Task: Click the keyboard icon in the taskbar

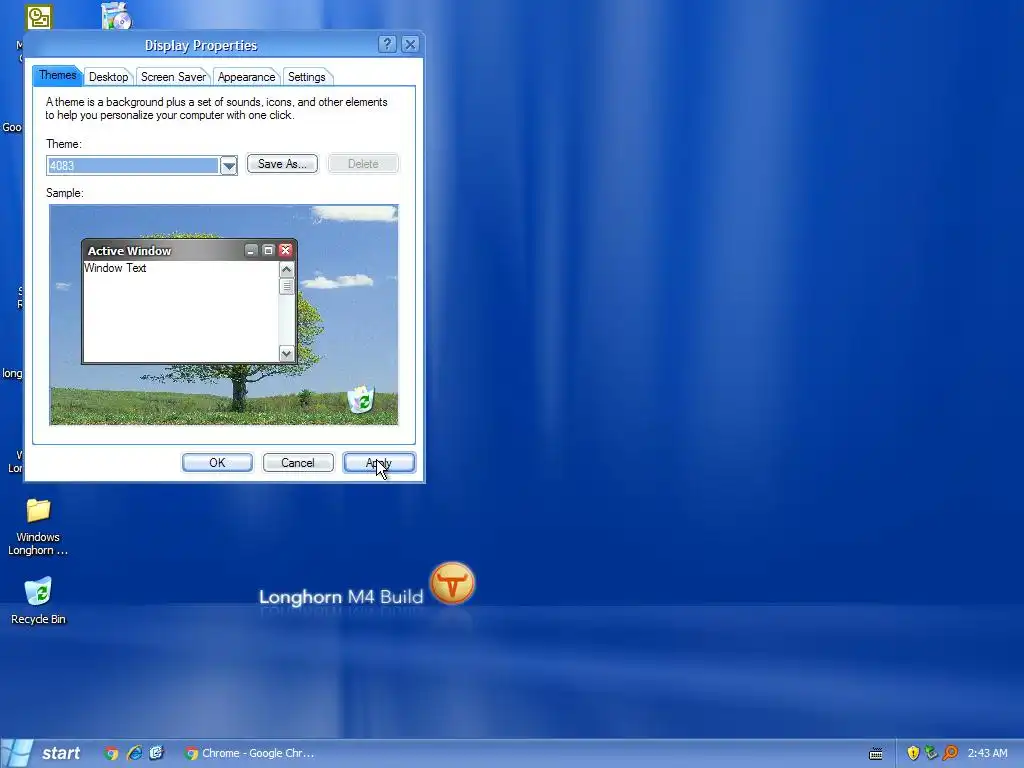Action: tap(876, 754)
